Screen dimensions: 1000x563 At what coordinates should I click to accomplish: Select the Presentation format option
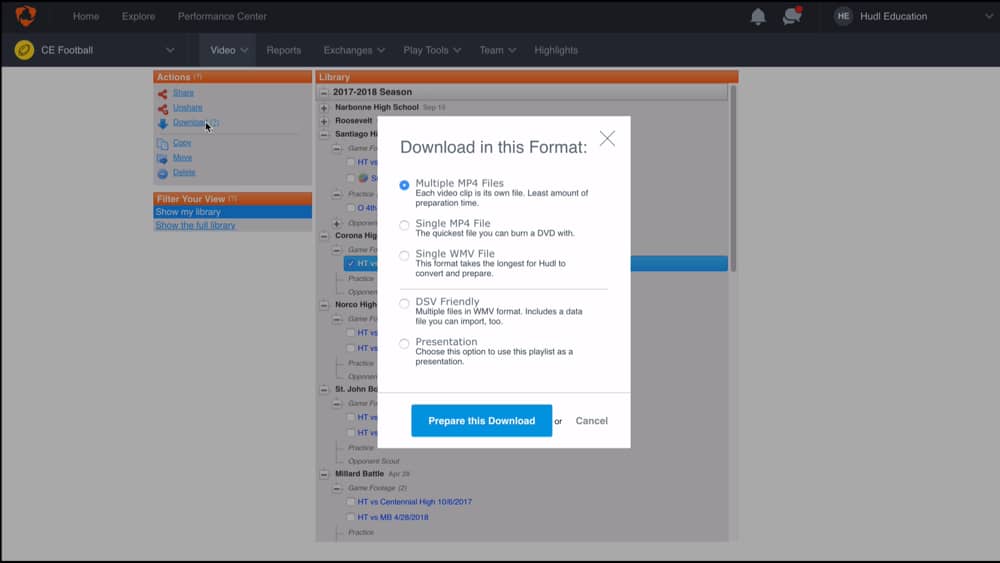[x=404, y=343]
